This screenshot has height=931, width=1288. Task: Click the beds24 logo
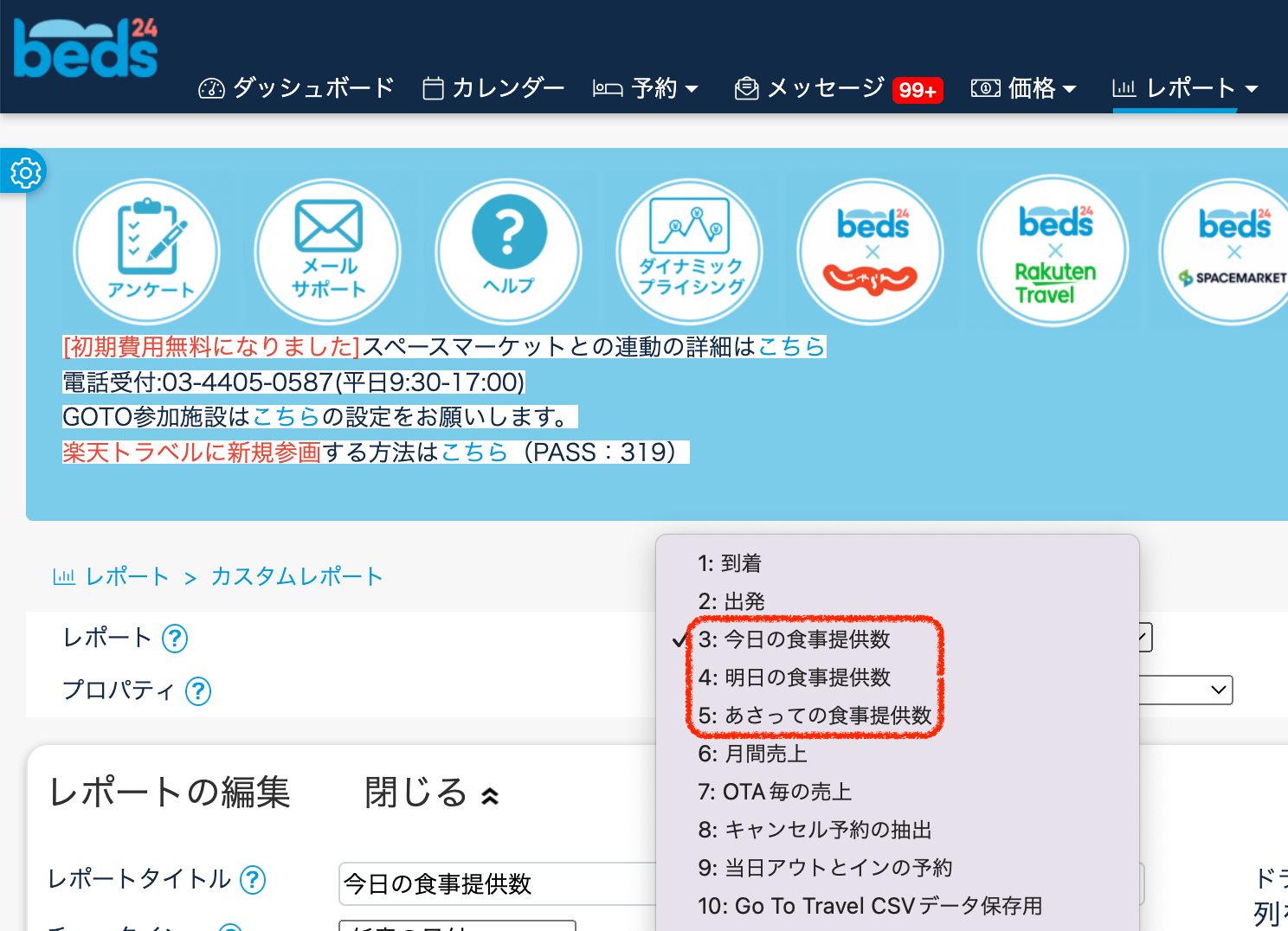(86, 48)
